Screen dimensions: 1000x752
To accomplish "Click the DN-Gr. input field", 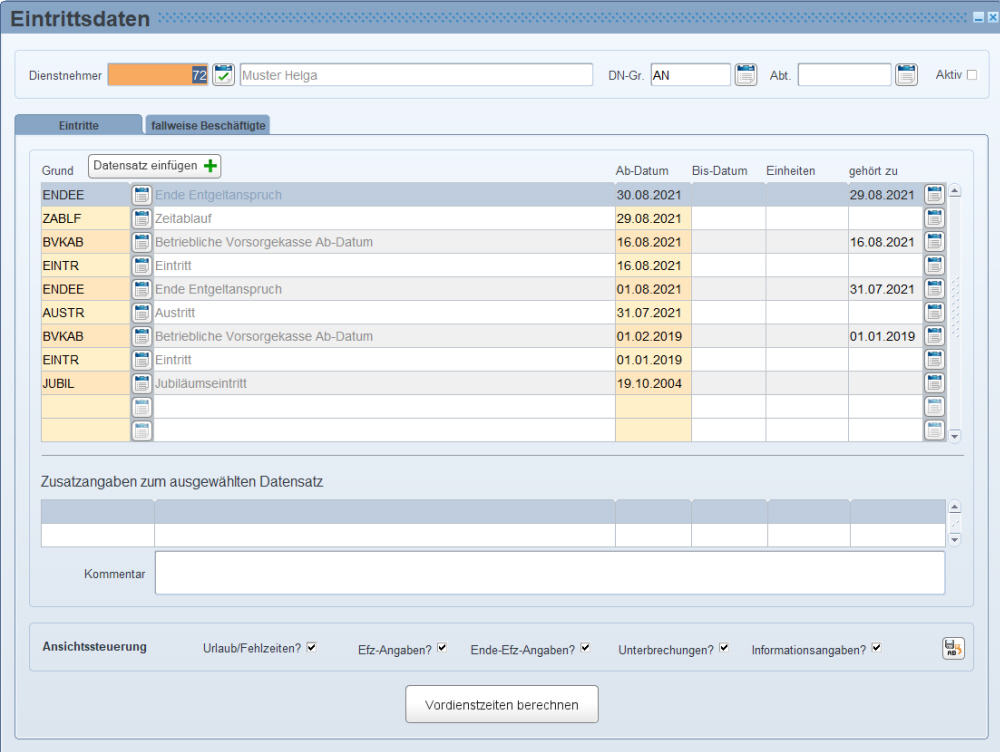I will (x=691, y=75).
